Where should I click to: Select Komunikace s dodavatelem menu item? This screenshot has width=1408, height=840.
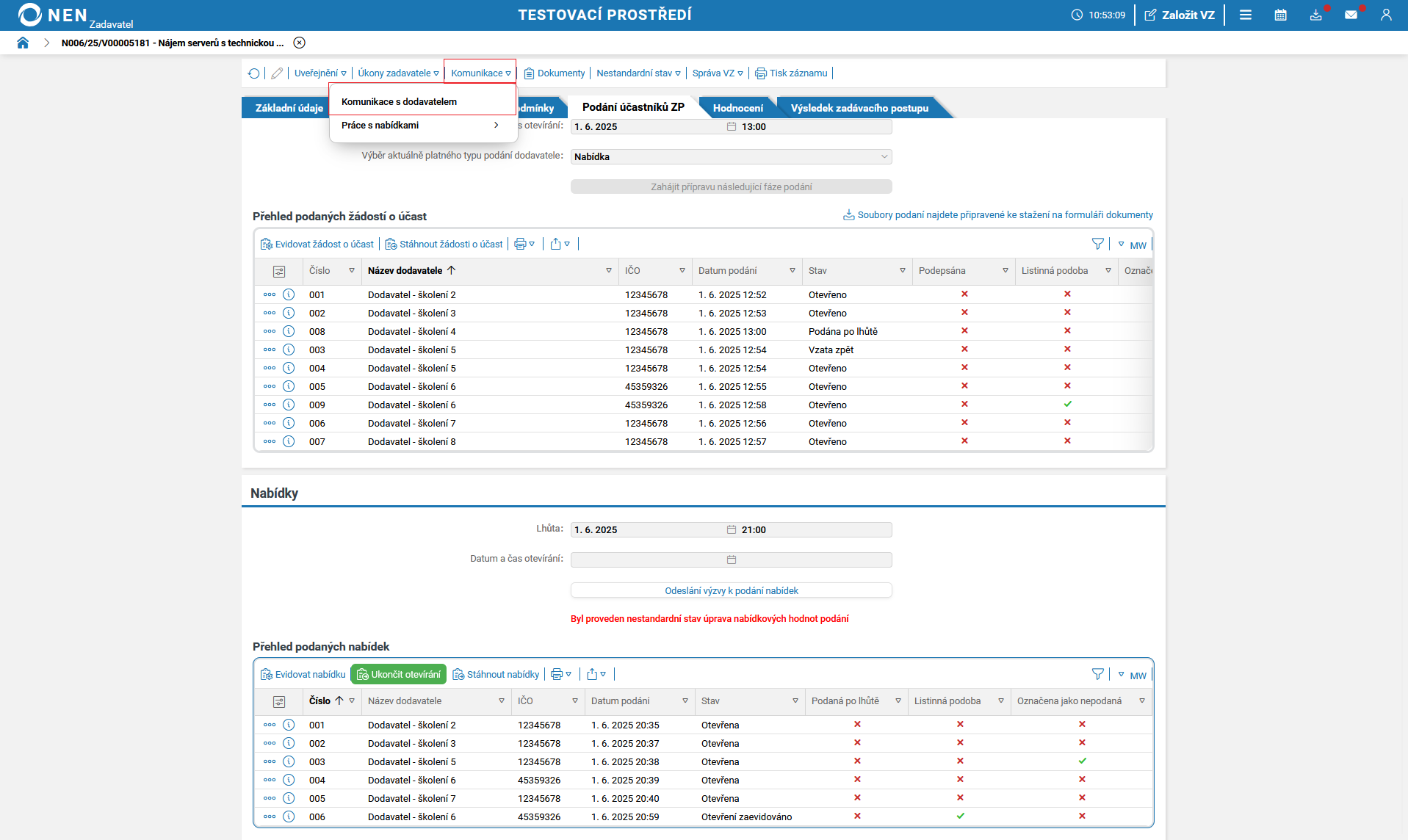coord(399,102)
